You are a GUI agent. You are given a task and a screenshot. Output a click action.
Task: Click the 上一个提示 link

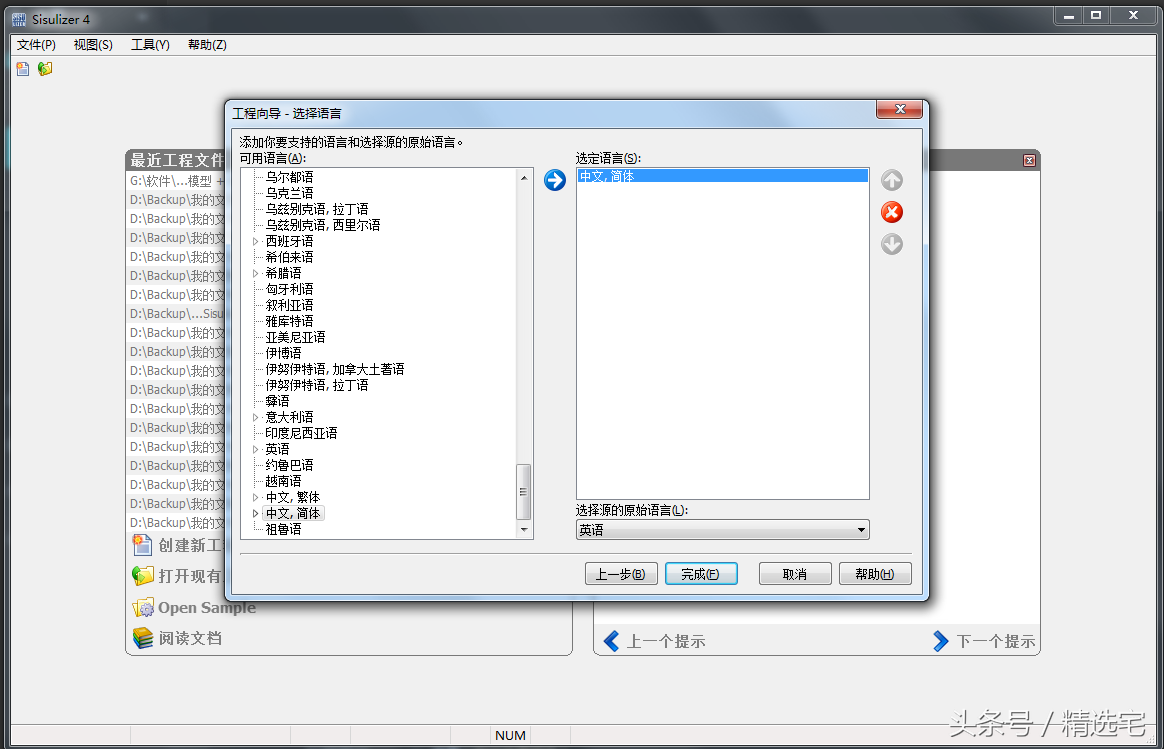(666, 641)
